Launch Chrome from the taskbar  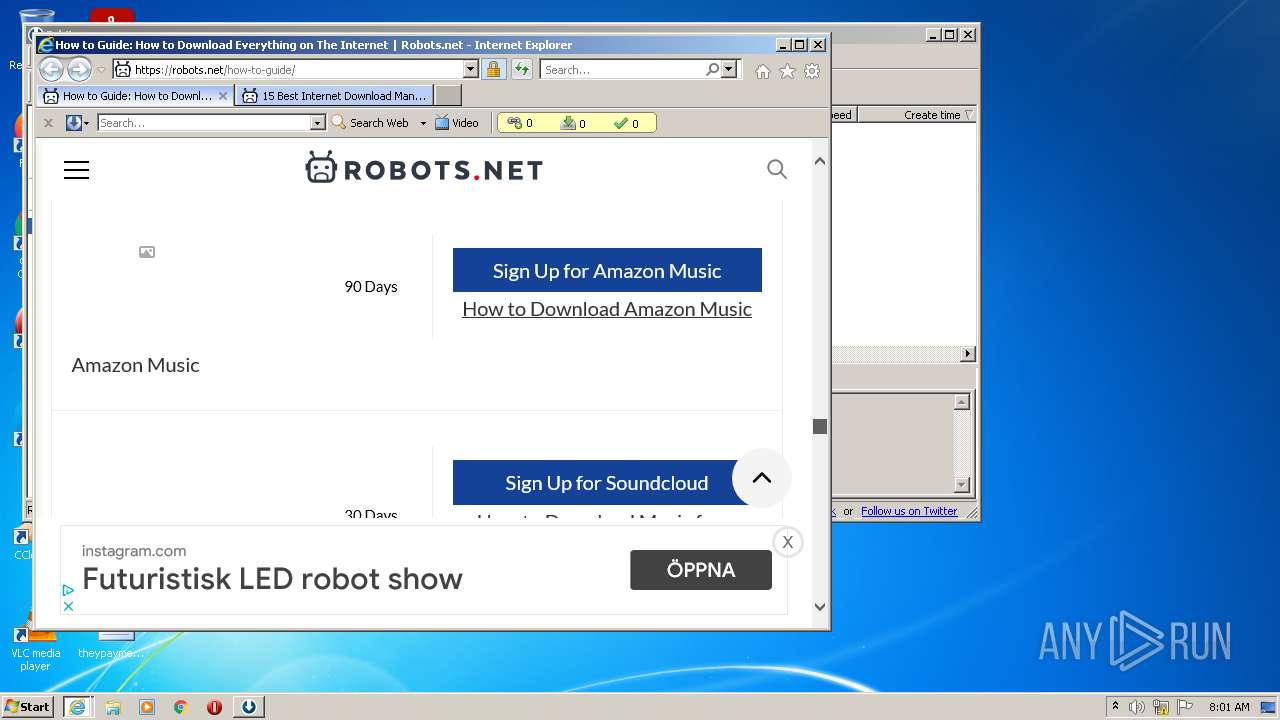click(x=181, y=707)
